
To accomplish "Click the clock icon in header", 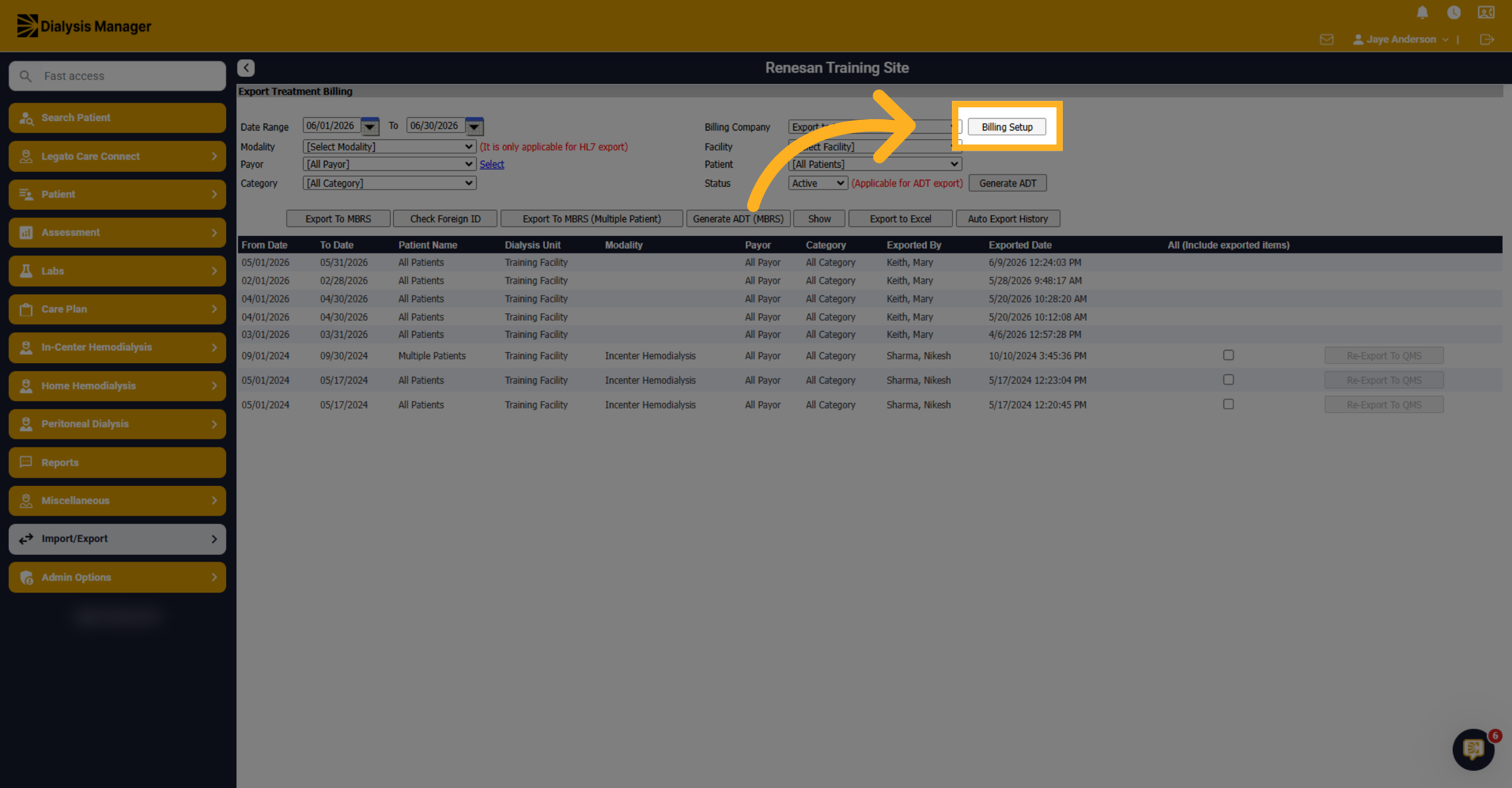I will click(x=1453, y=13).
